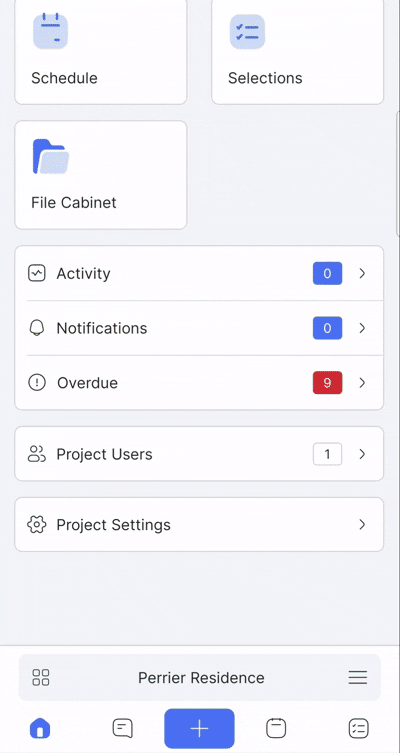400x753 pixels.
Task: Click the blue plus add button
Action: click(x=199, y=729)
